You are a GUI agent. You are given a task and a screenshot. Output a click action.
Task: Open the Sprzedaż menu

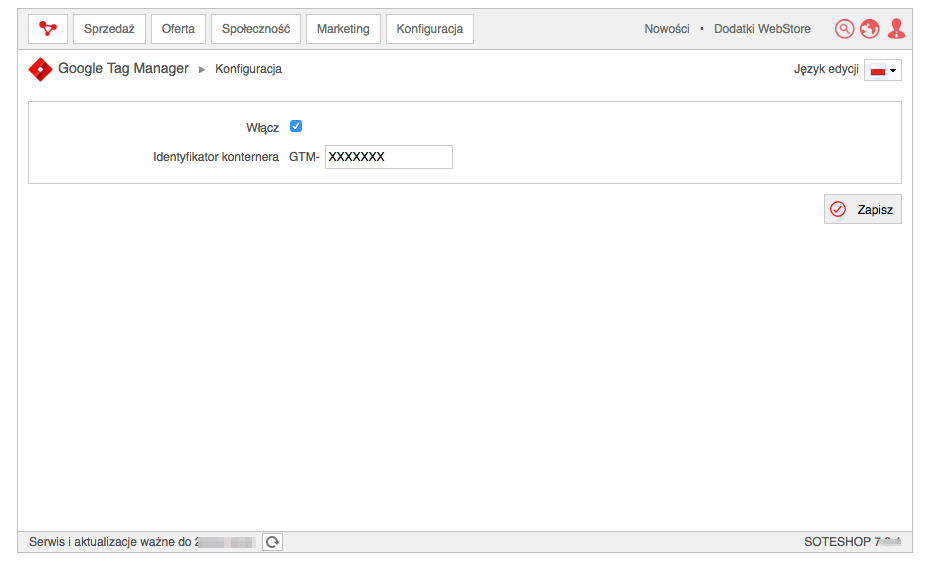(x=109, y=28)
